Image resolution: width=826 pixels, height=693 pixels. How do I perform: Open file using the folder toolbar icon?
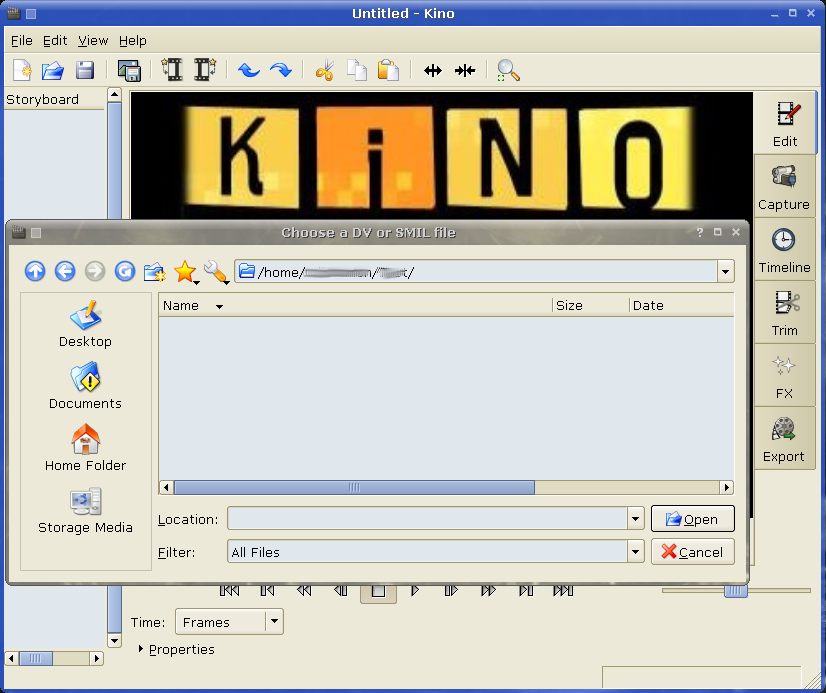(53, 70)
